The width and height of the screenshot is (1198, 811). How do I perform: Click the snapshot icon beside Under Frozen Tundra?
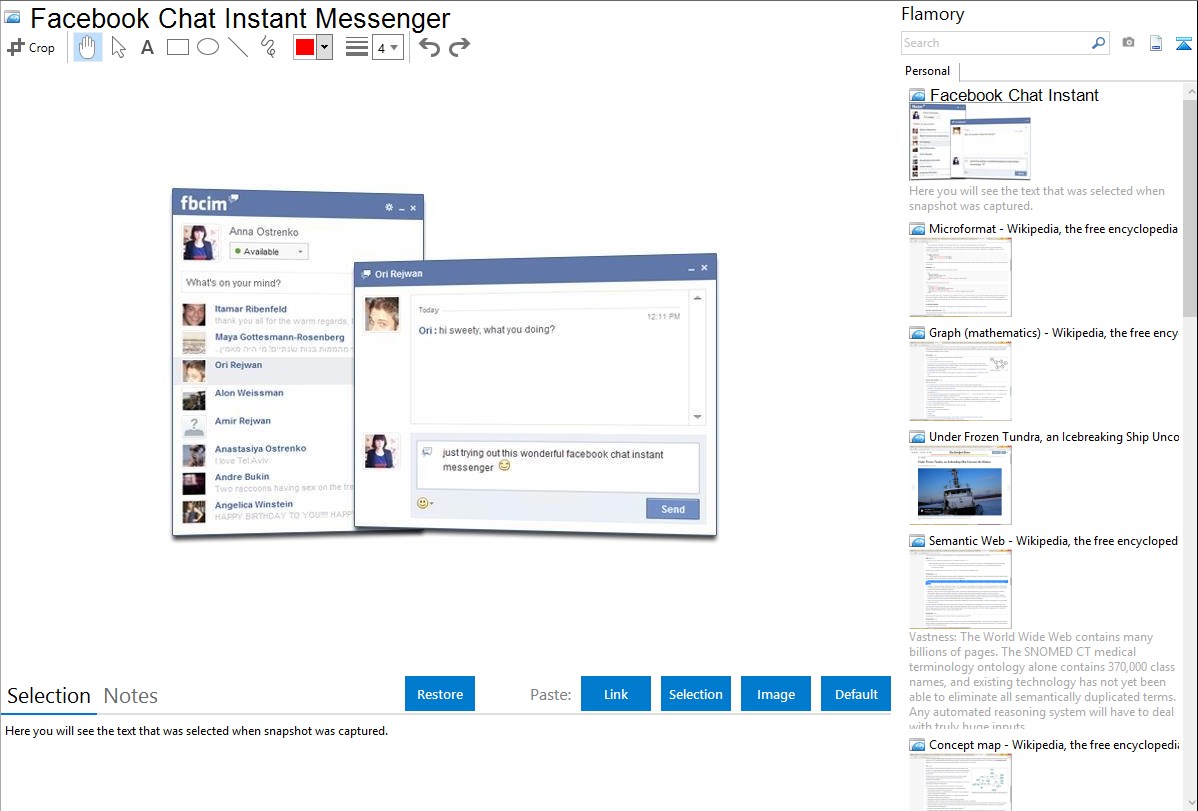(917, 437)
